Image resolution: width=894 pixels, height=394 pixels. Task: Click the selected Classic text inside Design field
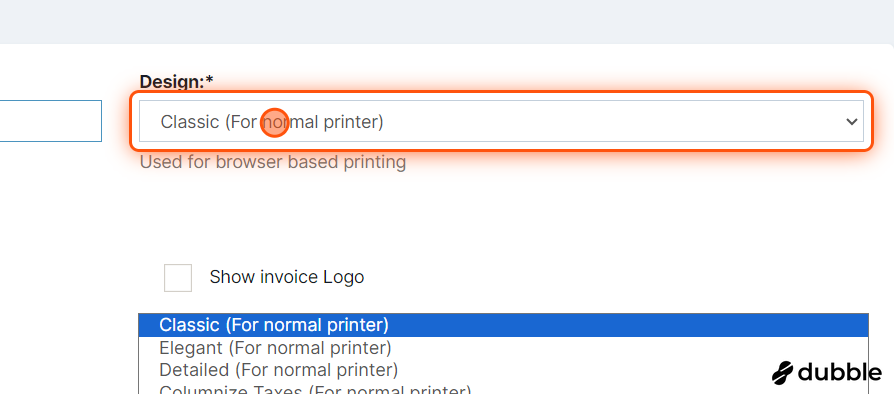272,121
